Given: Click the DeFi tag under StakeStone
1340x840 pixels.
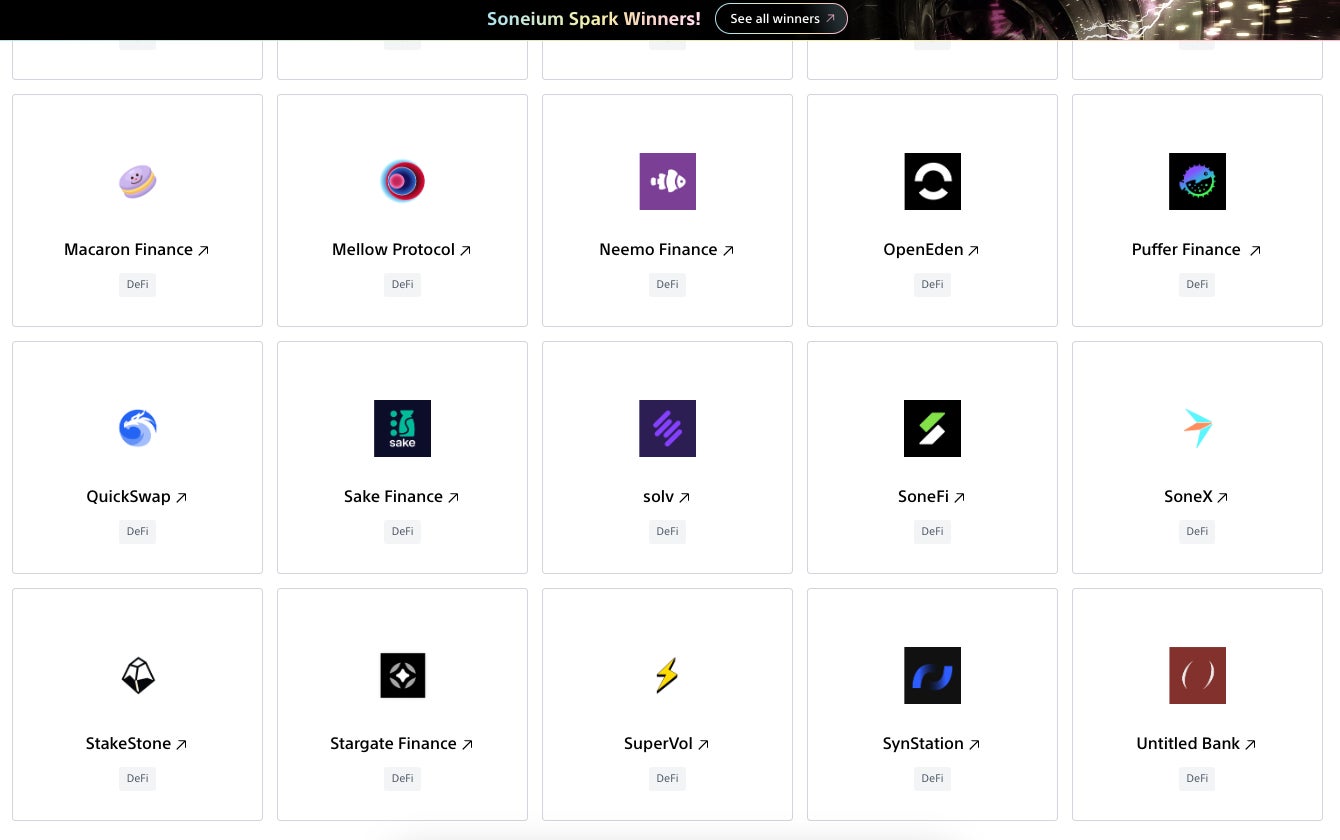Looking at the screenshot, I should coord(137,779).
